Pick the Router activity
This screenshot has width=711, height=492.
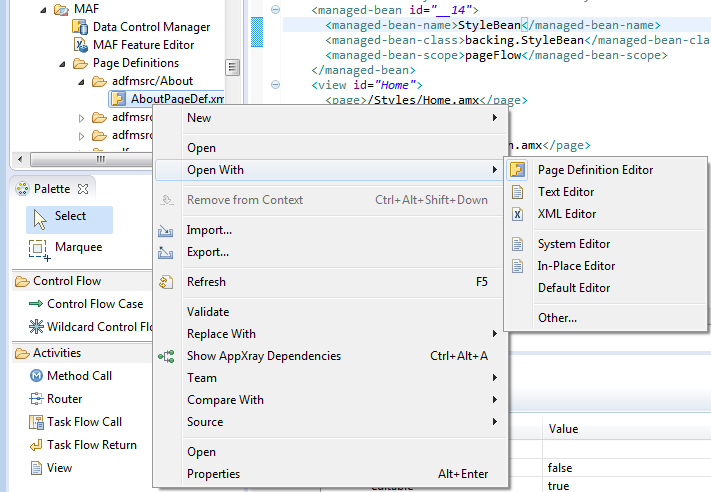coord(56,399)
